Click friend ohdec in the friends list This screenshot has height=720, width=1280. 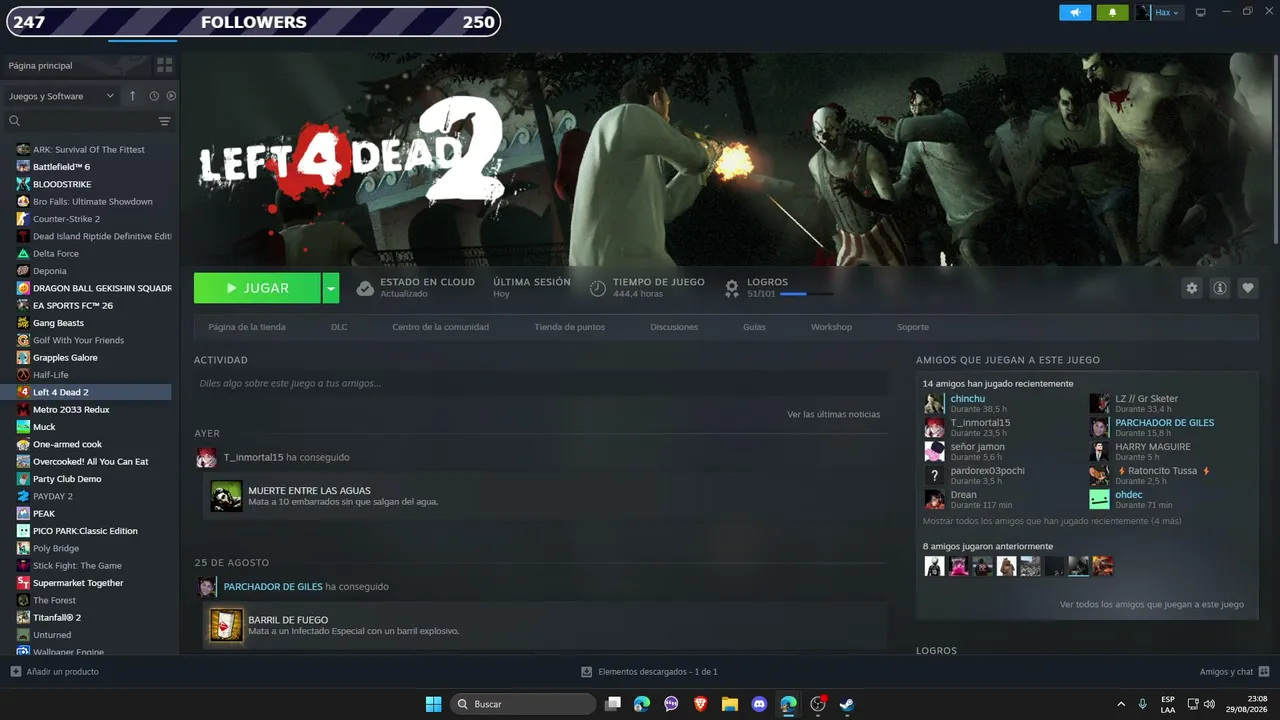(1128, 495)
